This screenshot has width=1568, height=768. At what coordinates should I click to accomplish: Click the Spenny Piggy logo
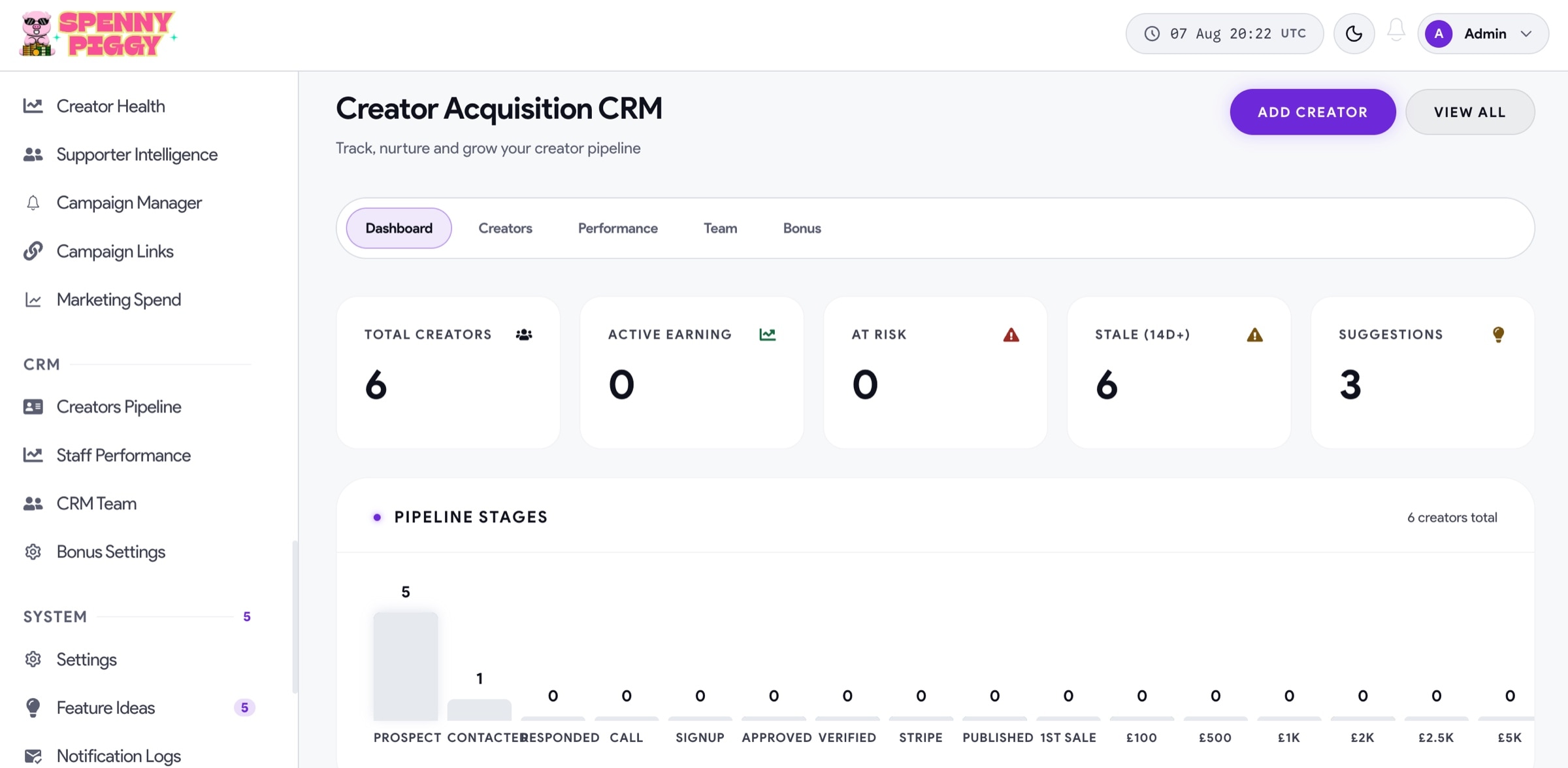point(98,33)
